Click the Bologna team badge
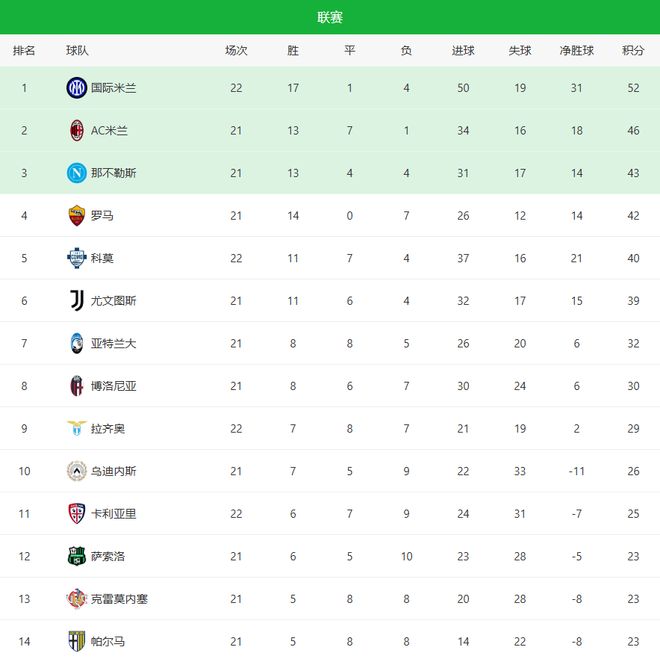 tap(77, 386)
